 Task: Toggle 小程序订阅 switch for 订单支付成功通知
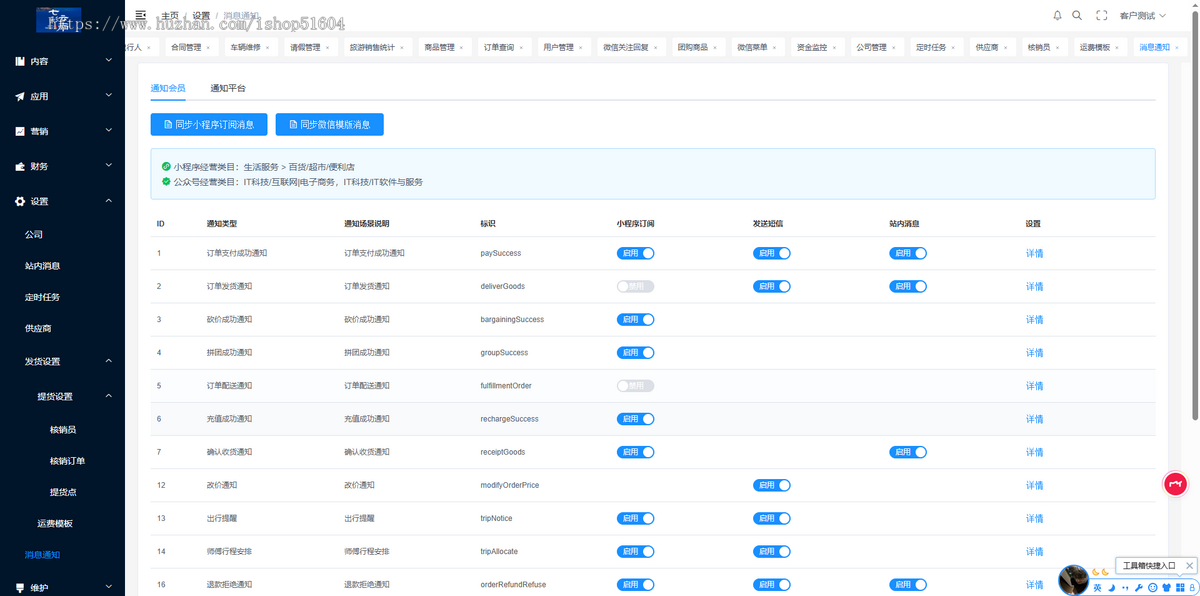[x=635, y=253]
